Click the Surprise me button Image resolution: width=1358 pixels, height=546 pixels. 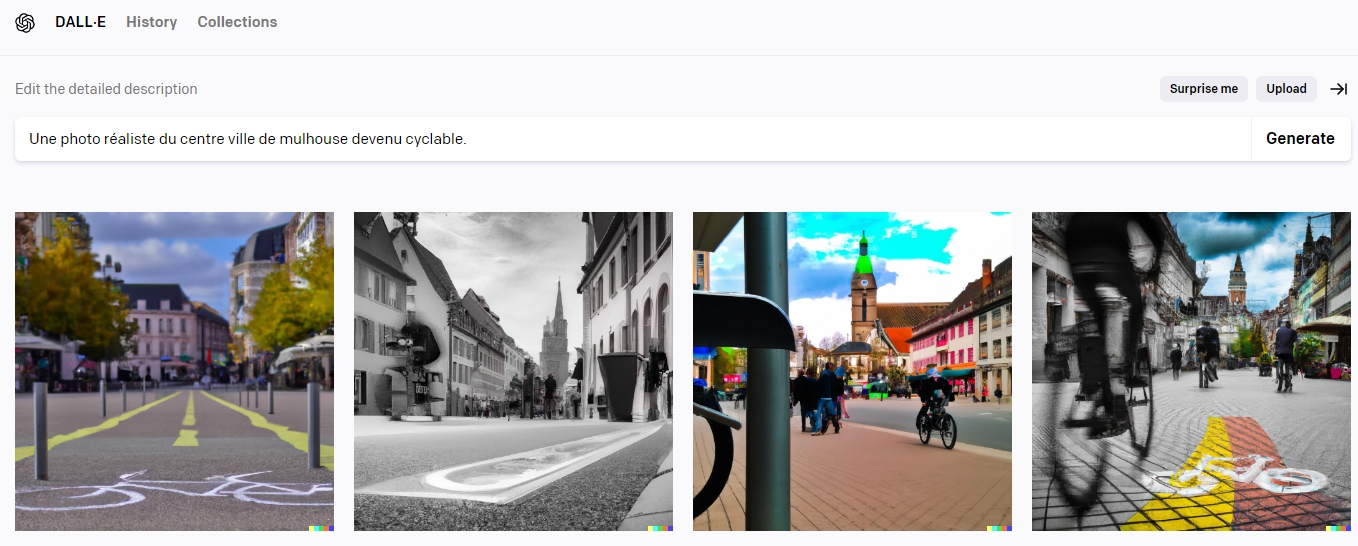tap(1204, 89)
